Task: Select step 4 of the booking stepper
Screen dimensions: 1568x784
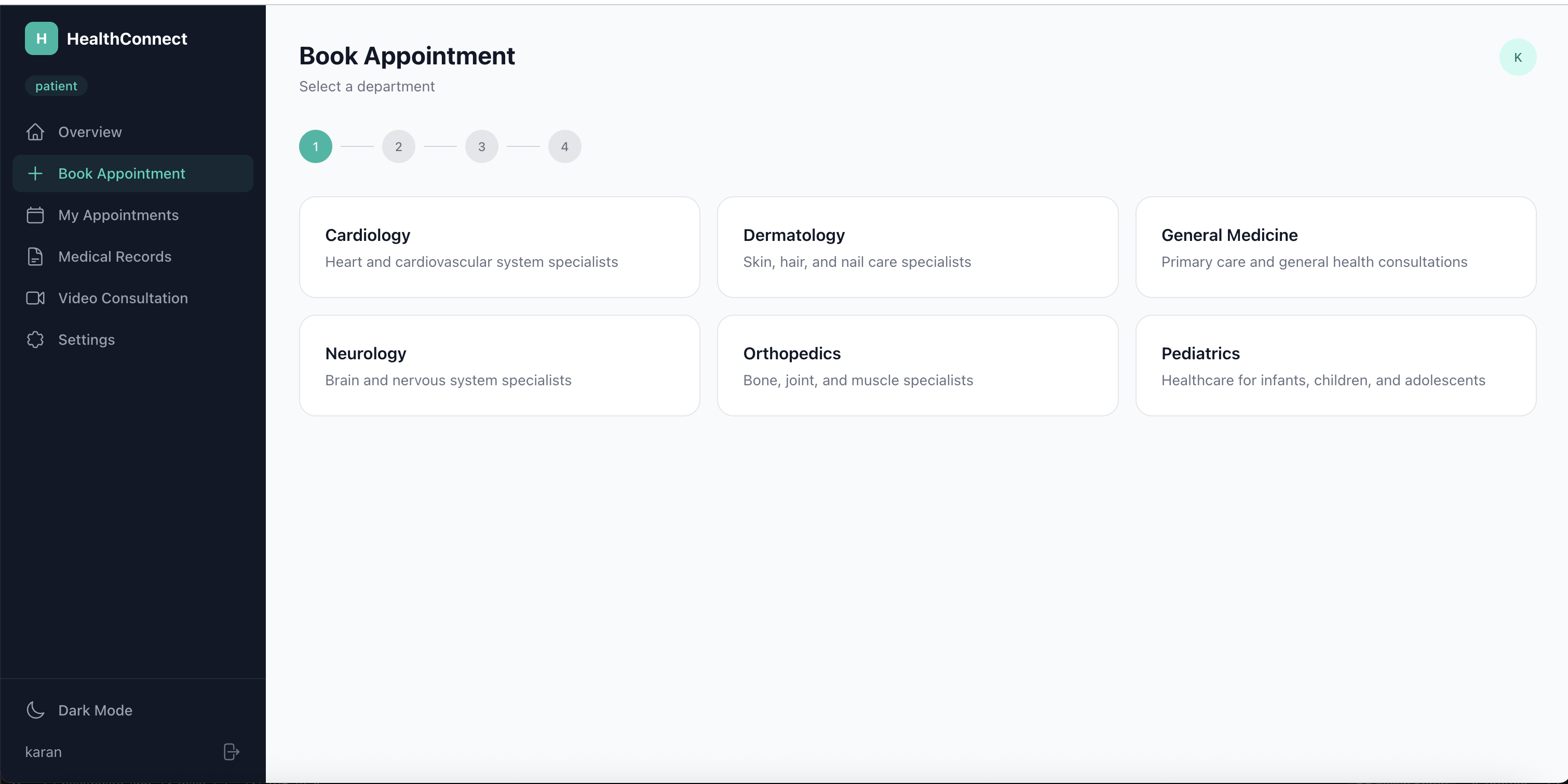Action: 564,147
